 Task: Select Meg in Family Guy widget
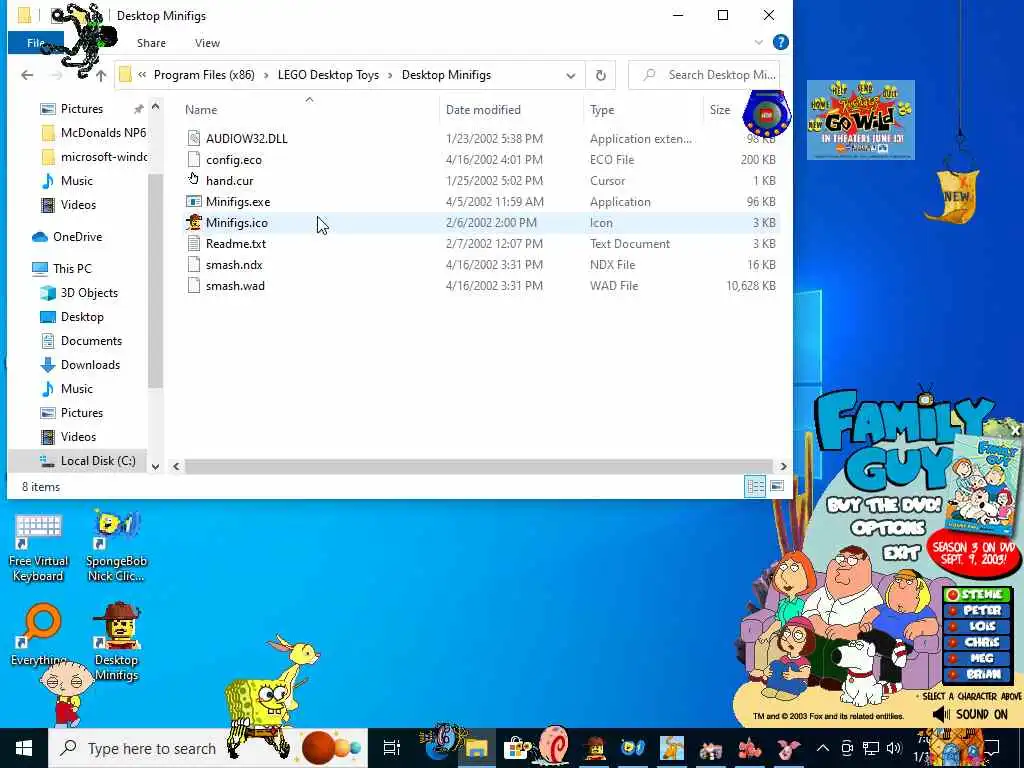click(977, 658)
